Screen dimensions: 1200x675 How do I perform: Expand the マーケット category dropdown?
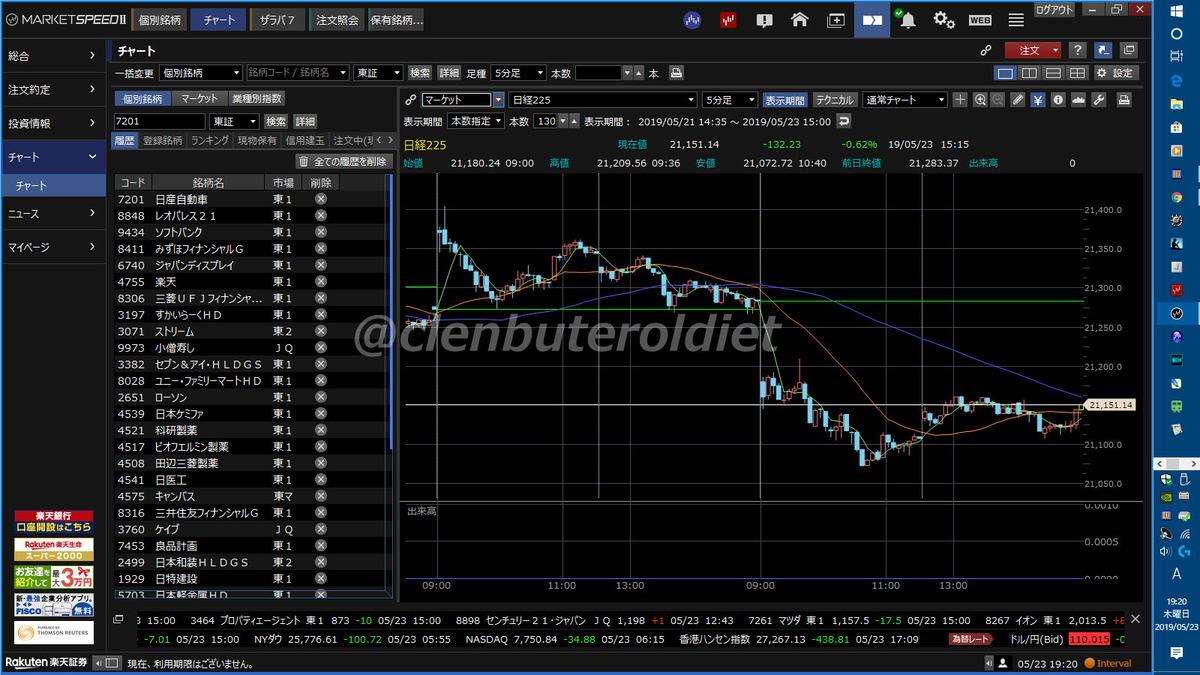(498, 100)
